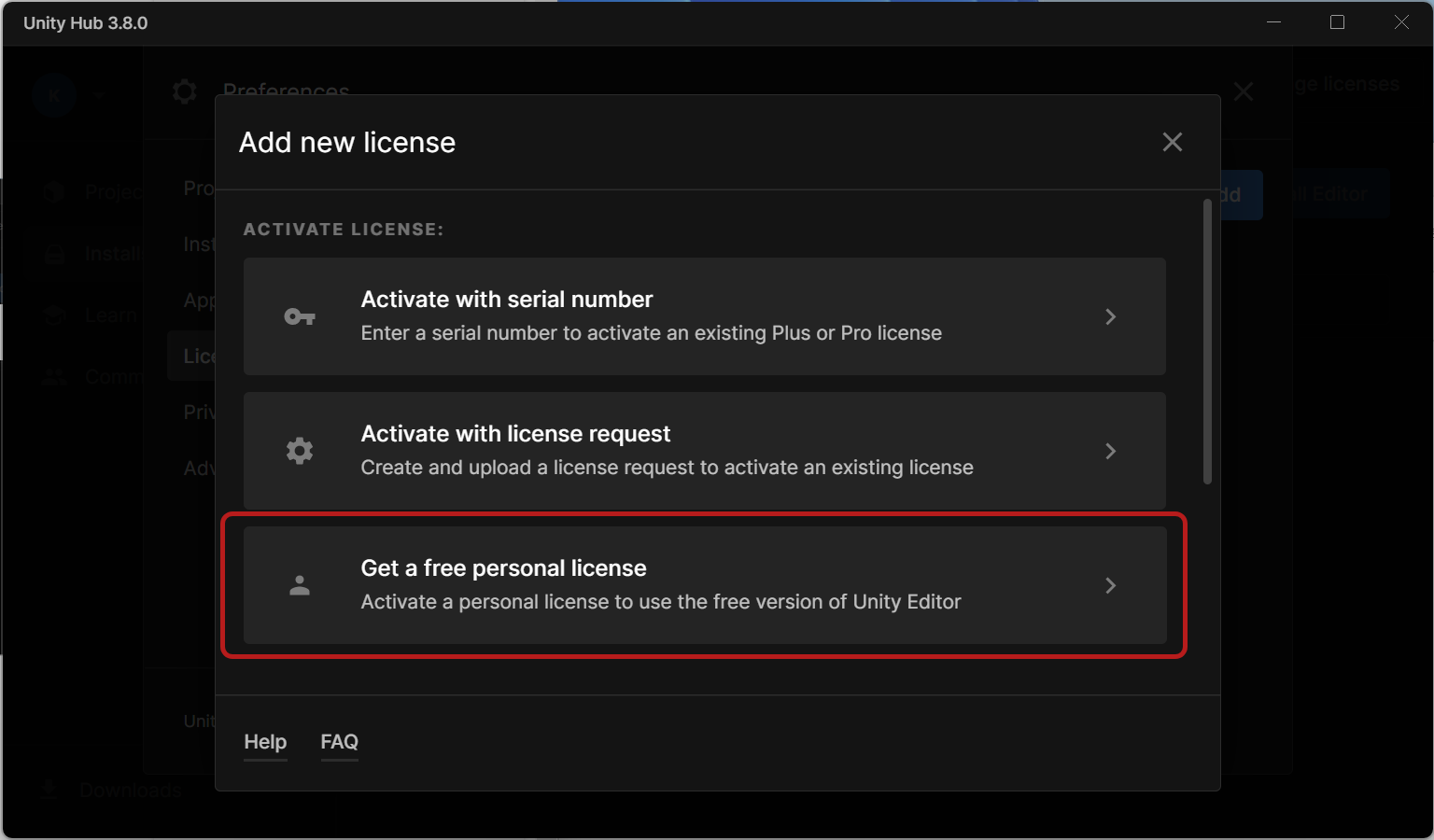Click the gear icon beside license request
Image resolution: width=1434 pixels, height=840 pixels.
pos(300,451)
